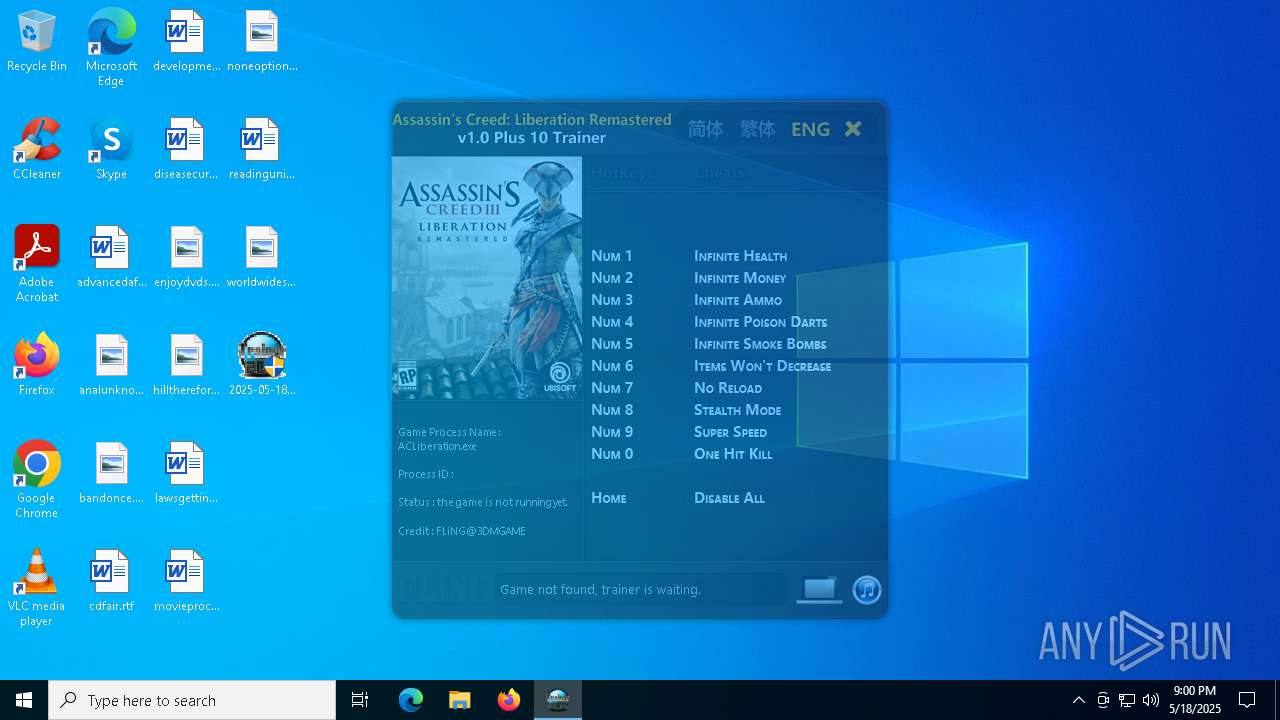Image resolution: width=1280 pixels, height=720 pixels.
Task: Open the Windows Start menu
Action: coord(24,700)
